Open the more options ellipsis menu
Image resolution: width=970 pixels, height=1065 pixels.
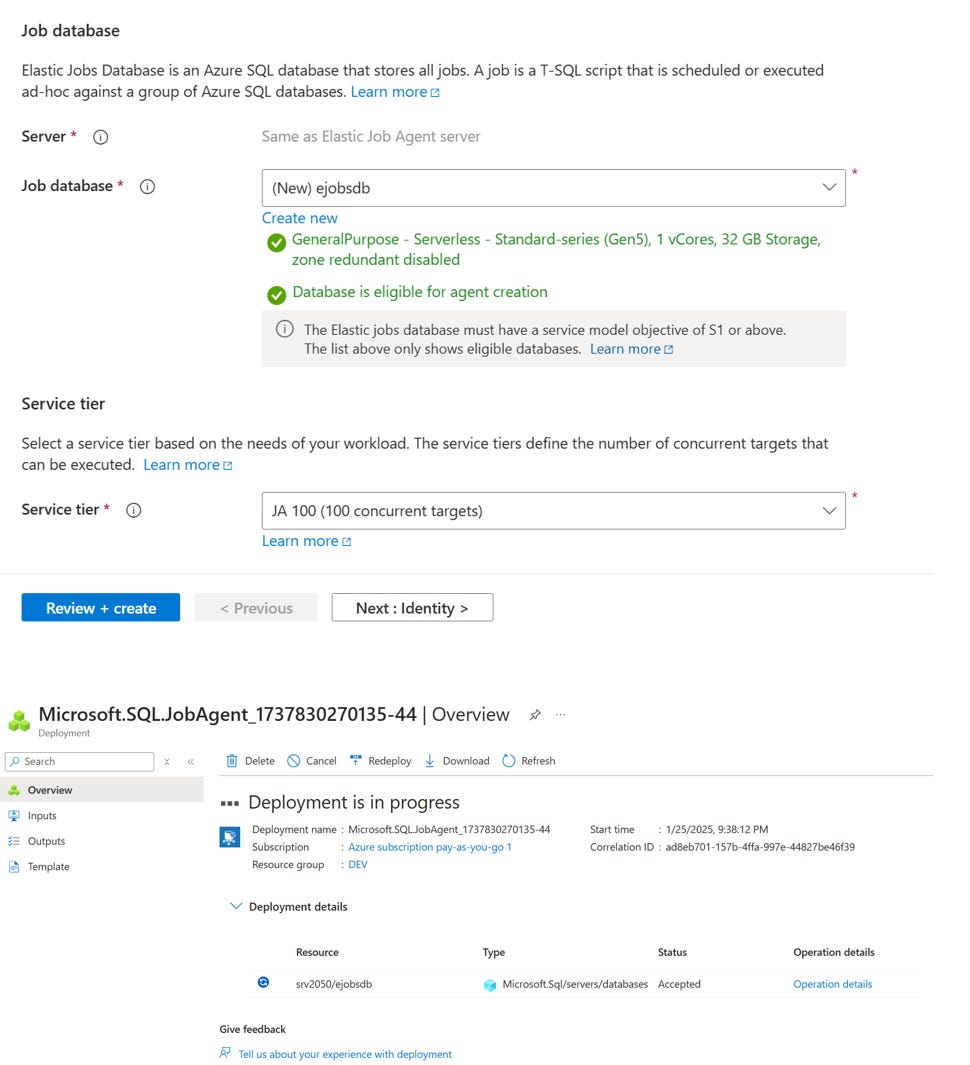coord(560,715)
